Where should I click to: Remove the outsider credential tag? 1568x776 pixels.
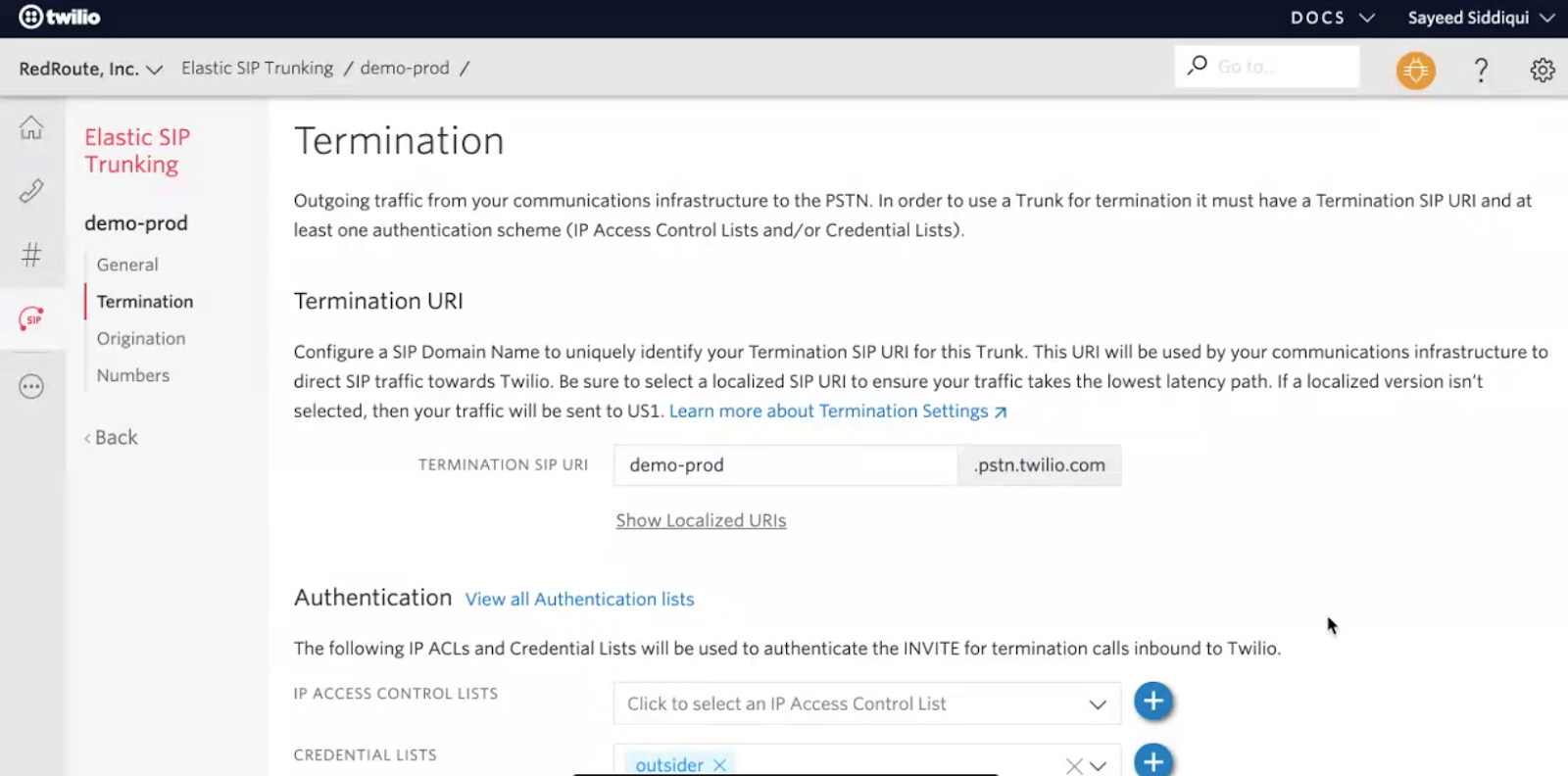pos(719,765)
